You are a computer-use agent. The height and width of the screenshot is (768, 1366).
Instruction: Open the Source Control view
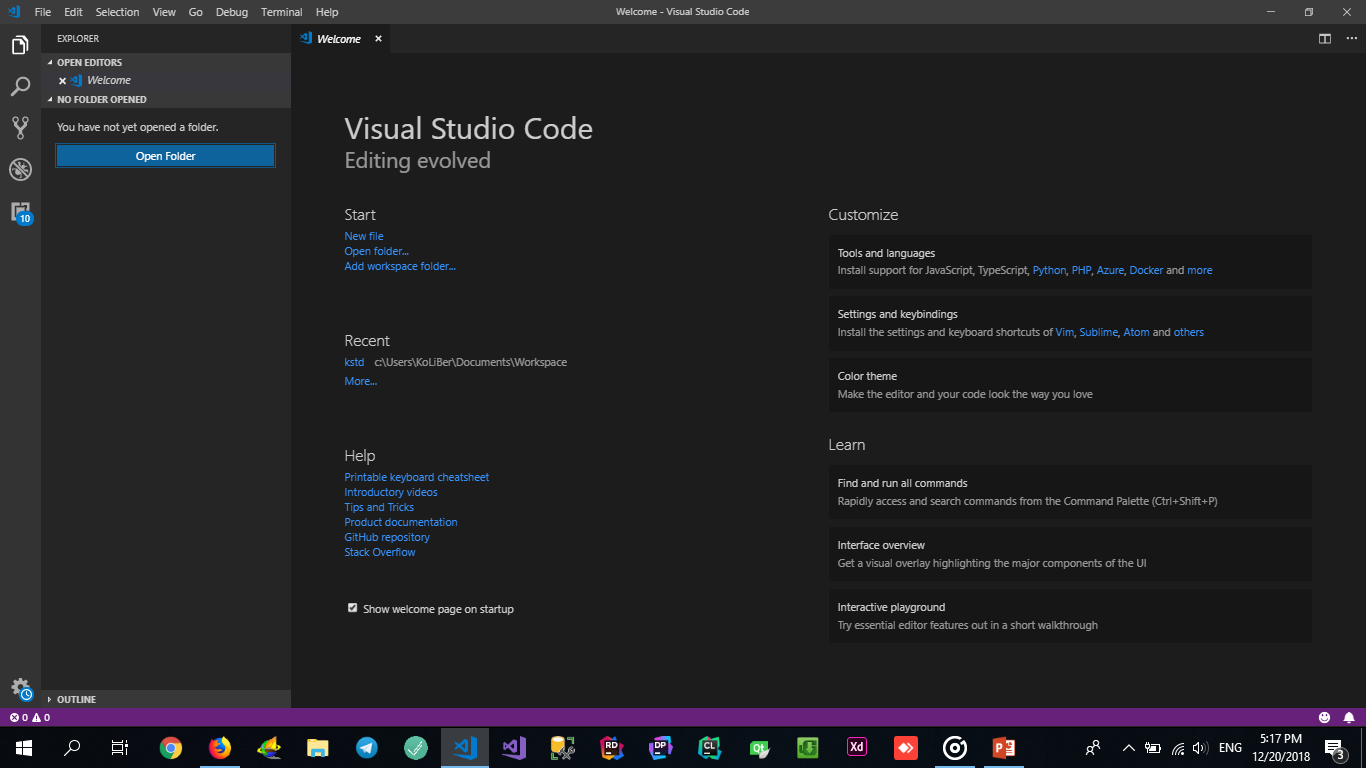(20, 128)
